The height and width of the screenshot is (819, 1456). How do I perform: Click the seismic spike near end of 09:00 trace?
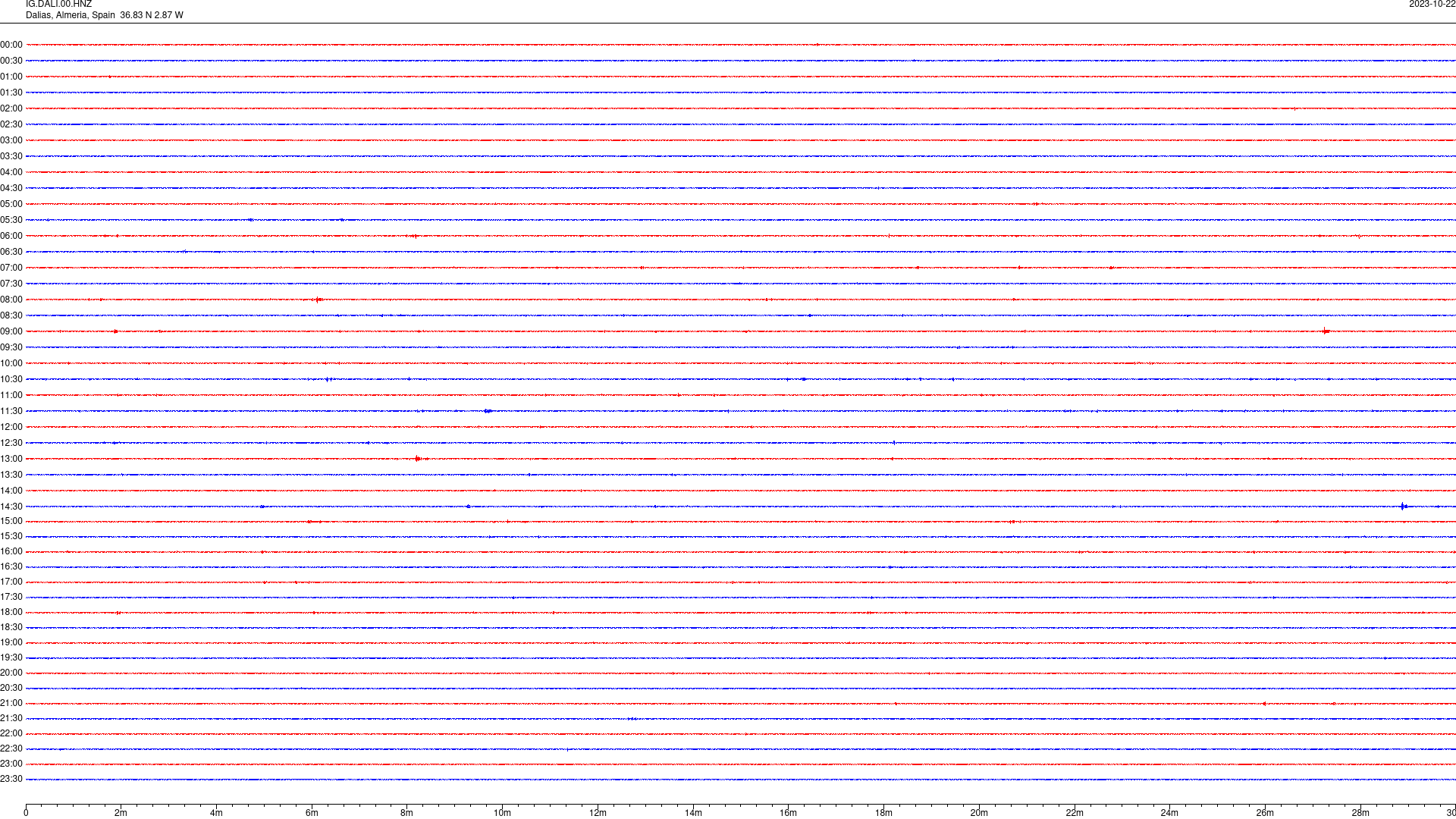point(1325,331)
